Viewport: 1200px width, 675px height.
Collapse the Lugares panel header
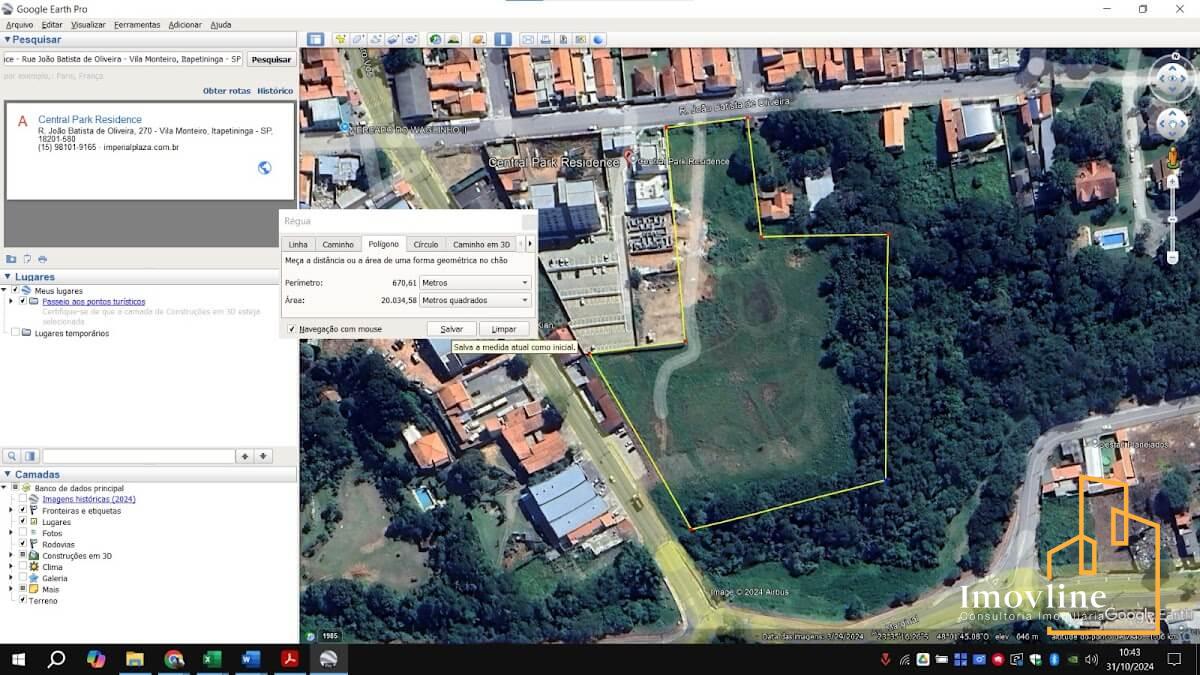tap(8, 277)
